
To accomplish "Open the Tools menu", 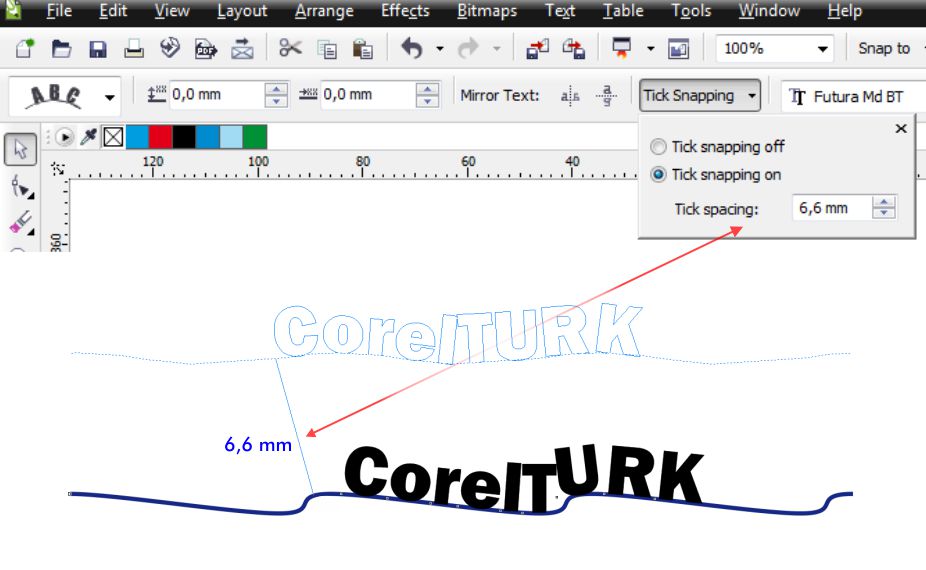I will click(x=691, y=11).
